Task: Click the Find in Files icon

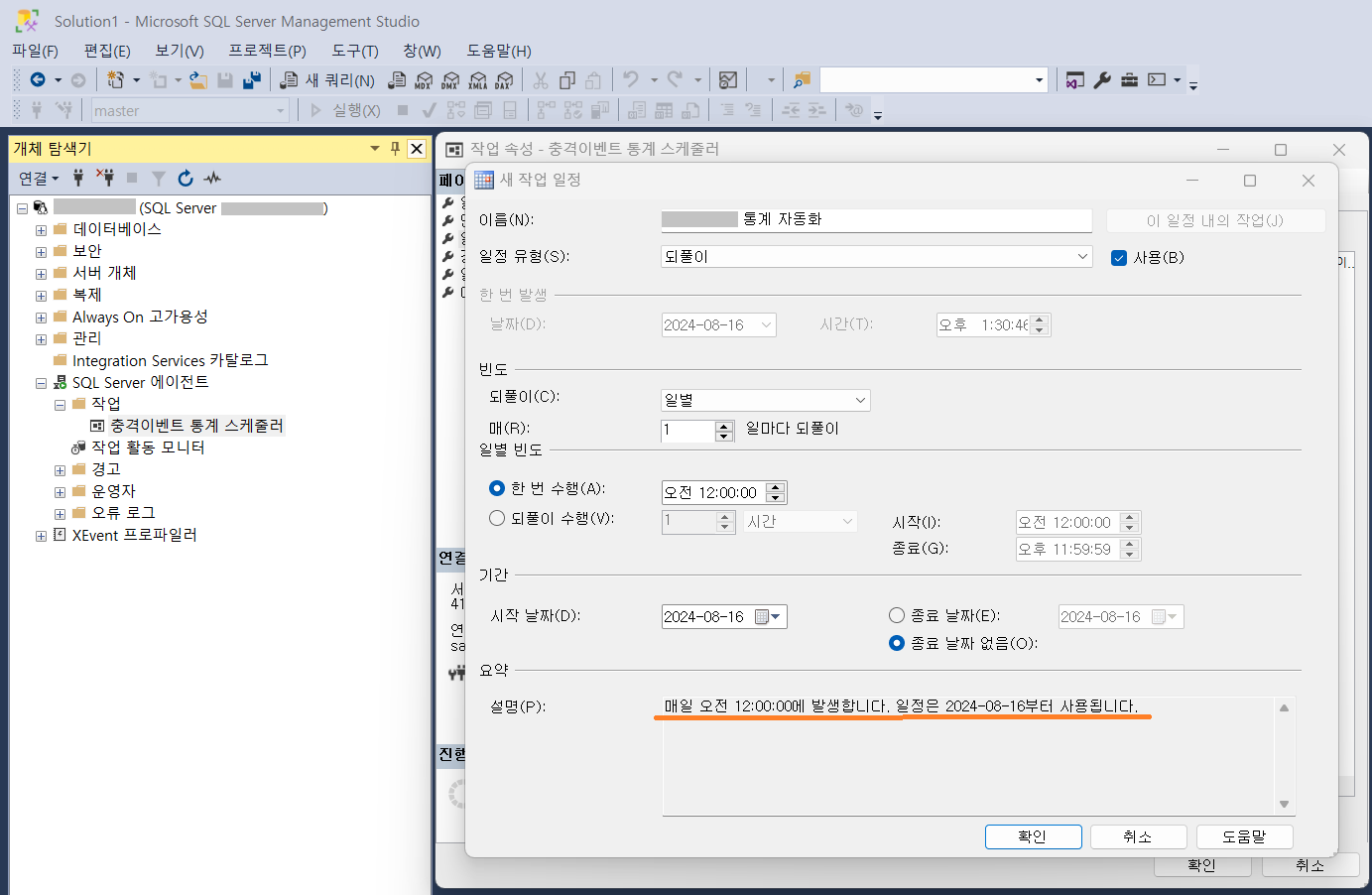Action: [802, 80]
